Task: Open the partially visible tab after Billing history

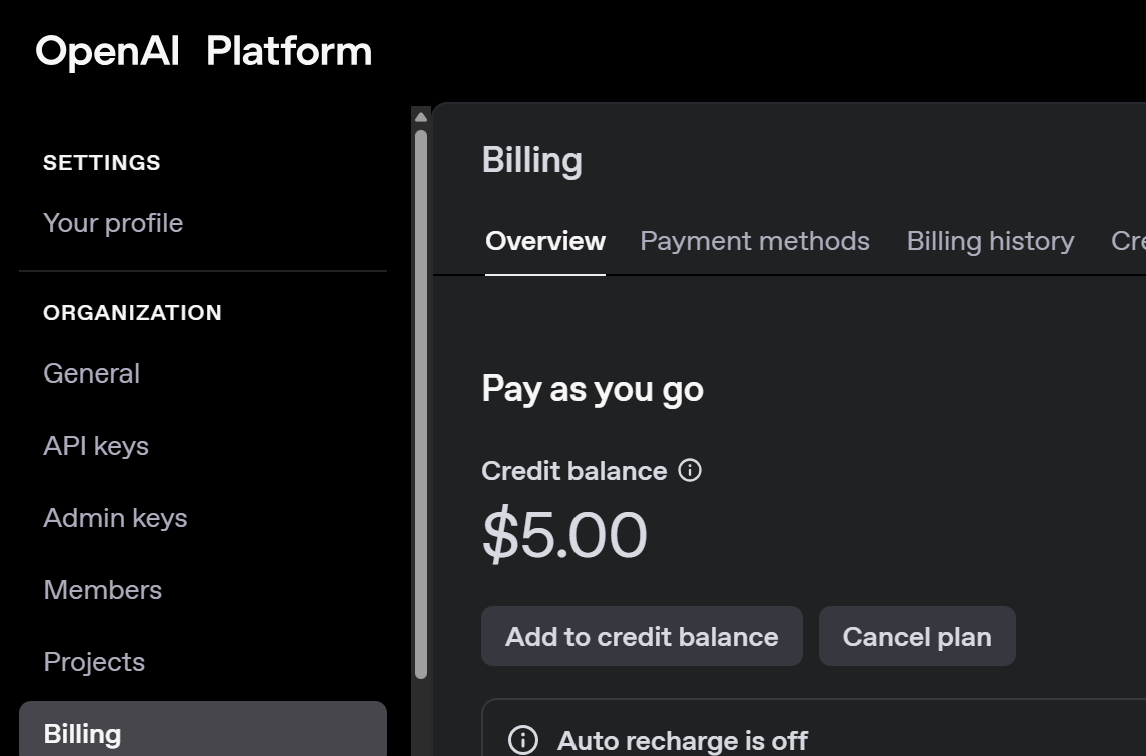Action: click(1128, 241)
